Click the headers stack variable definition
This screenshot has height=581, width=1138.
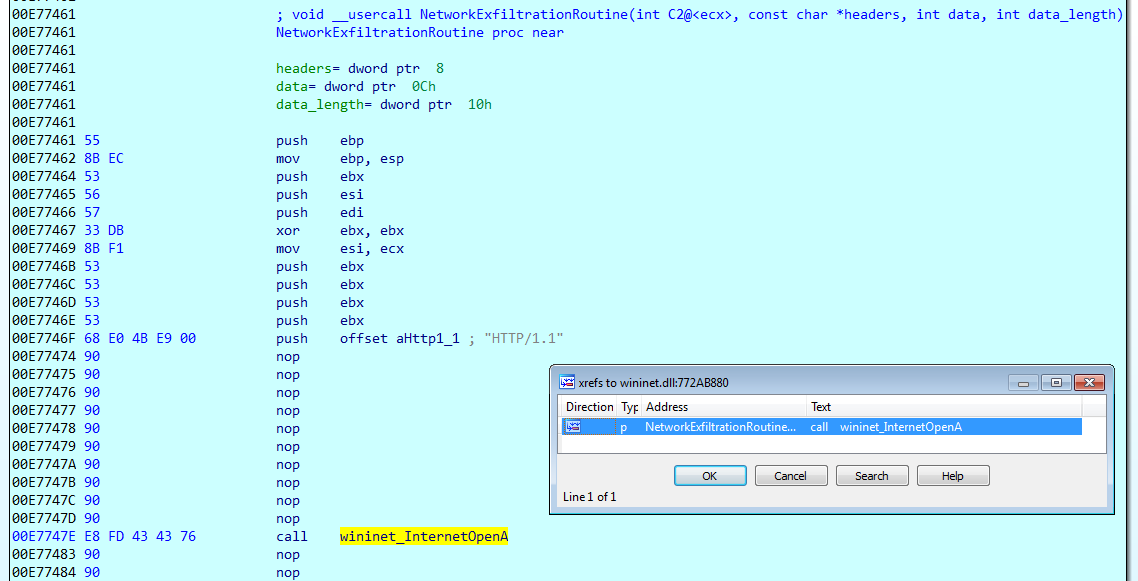302,68
